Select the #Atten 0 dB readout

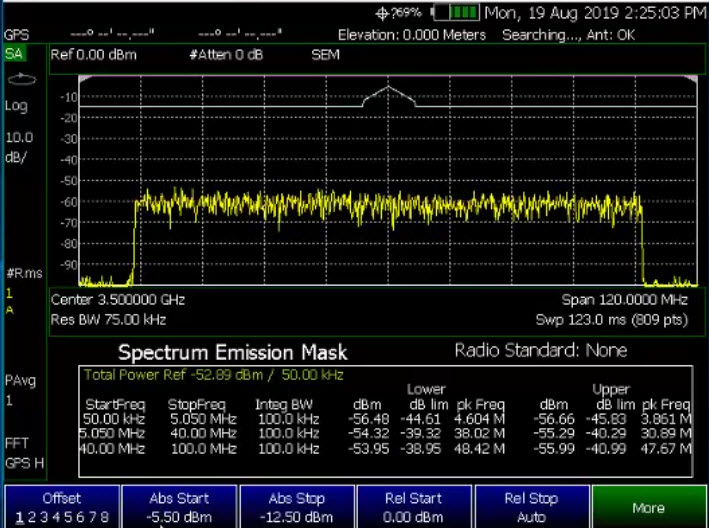click(x=226, y=55)
